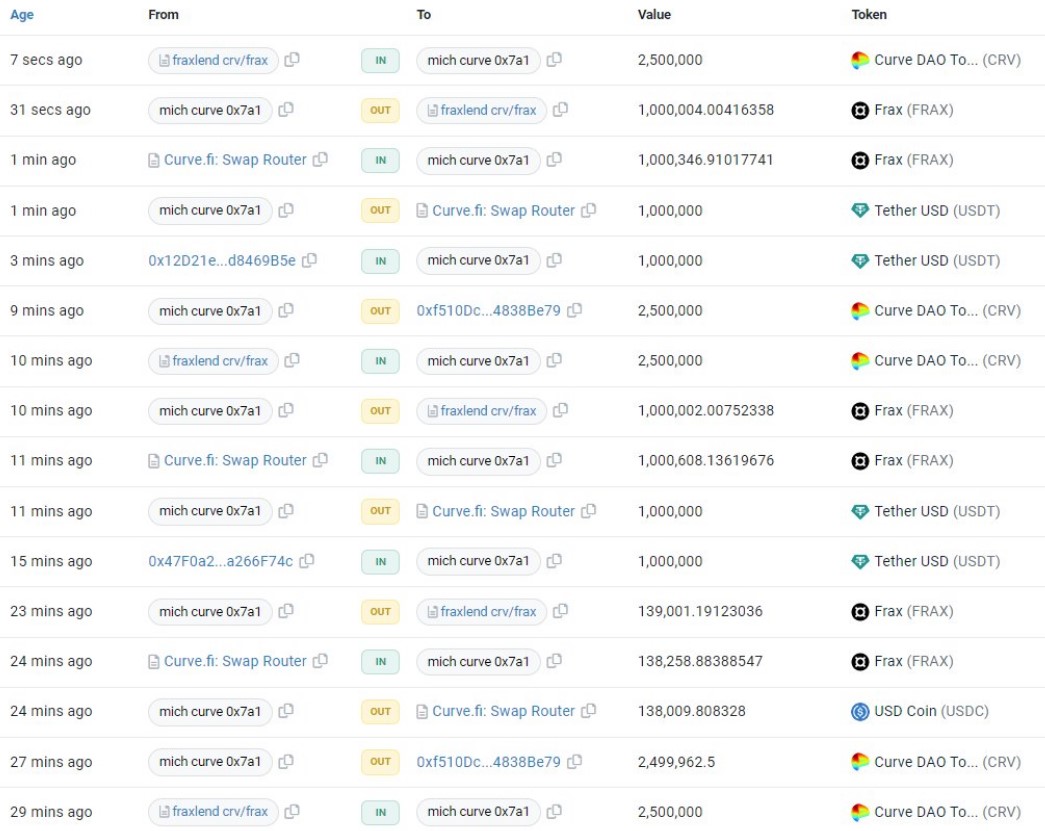Select mich curve 0x7a1 recipient in 15 mins ago row
This screenshot has height=831, width=1045.
pyautogui.click(x=478, y=561)
